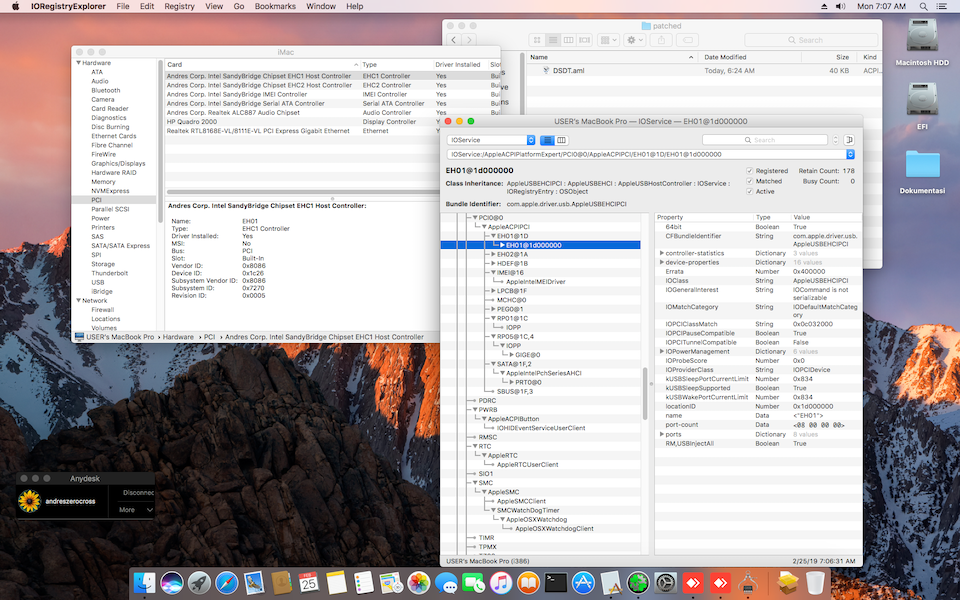Click the Anydesk Disconnect button
The height and width of the screenshot is (600, 960).
point(138,492)
